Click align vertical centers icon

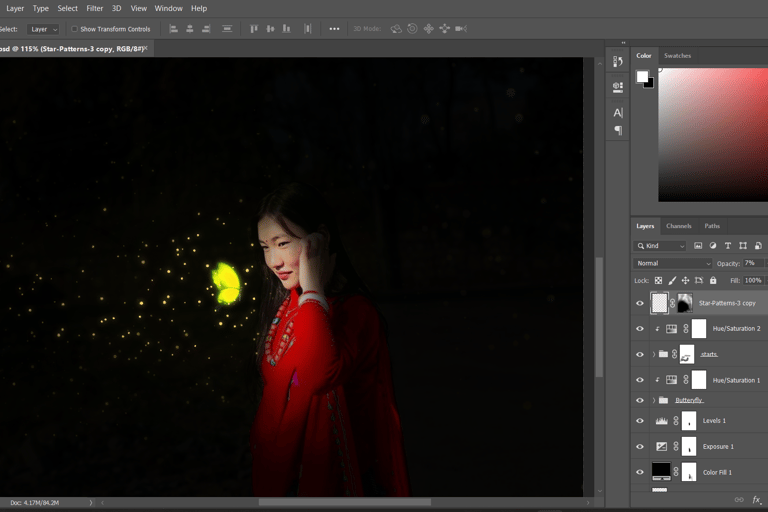click(x=270, y=29)
